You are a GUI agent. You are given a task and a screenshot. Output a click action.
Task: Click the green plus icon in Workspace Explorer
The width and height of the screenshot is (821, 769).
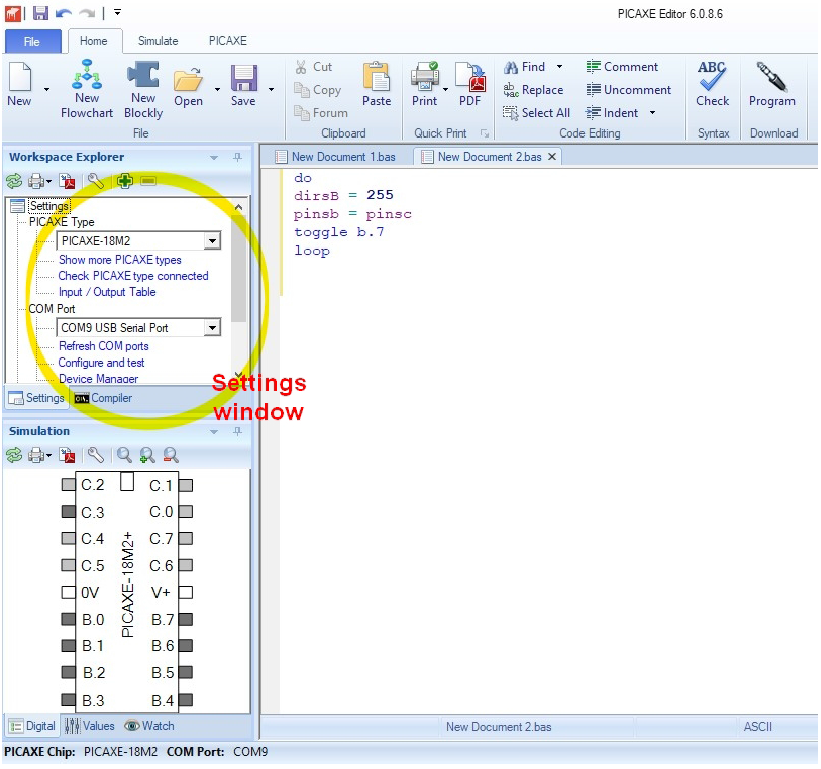(125, 181)
